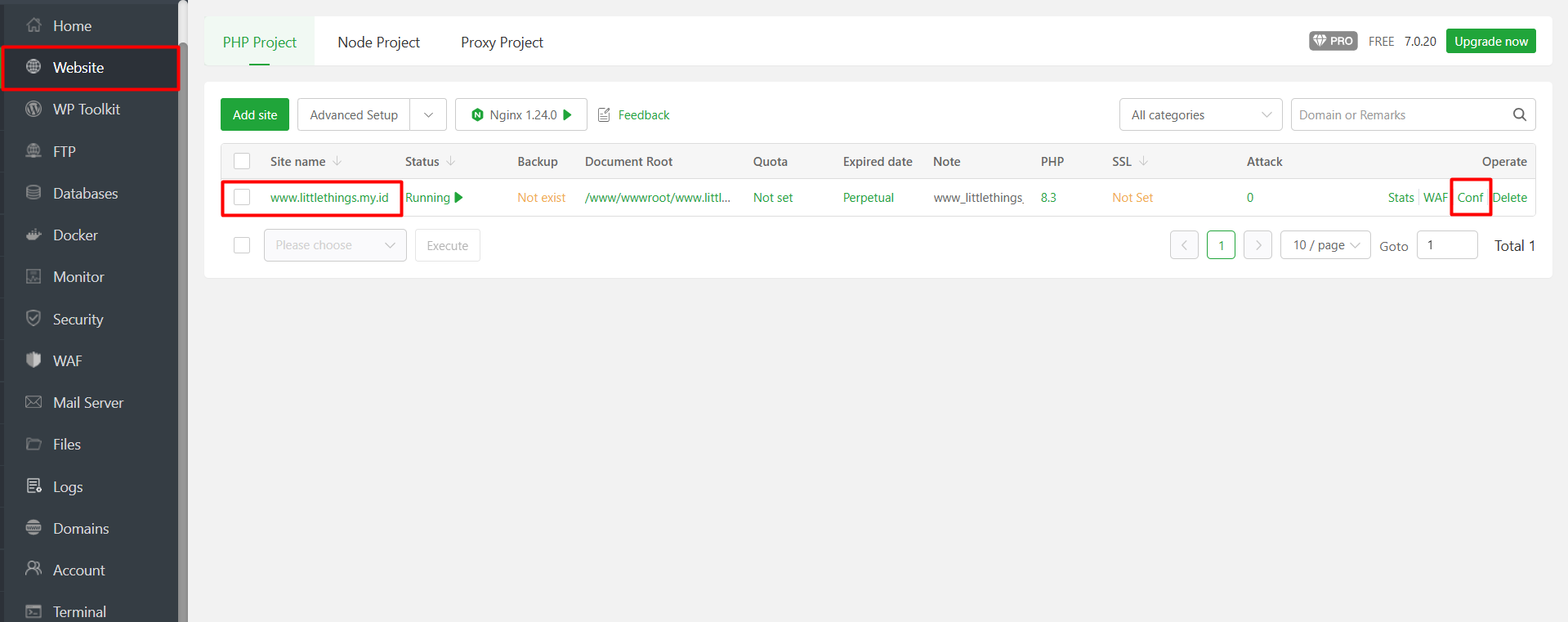Click the Mail Server envelope icon

tap(34, 402)
